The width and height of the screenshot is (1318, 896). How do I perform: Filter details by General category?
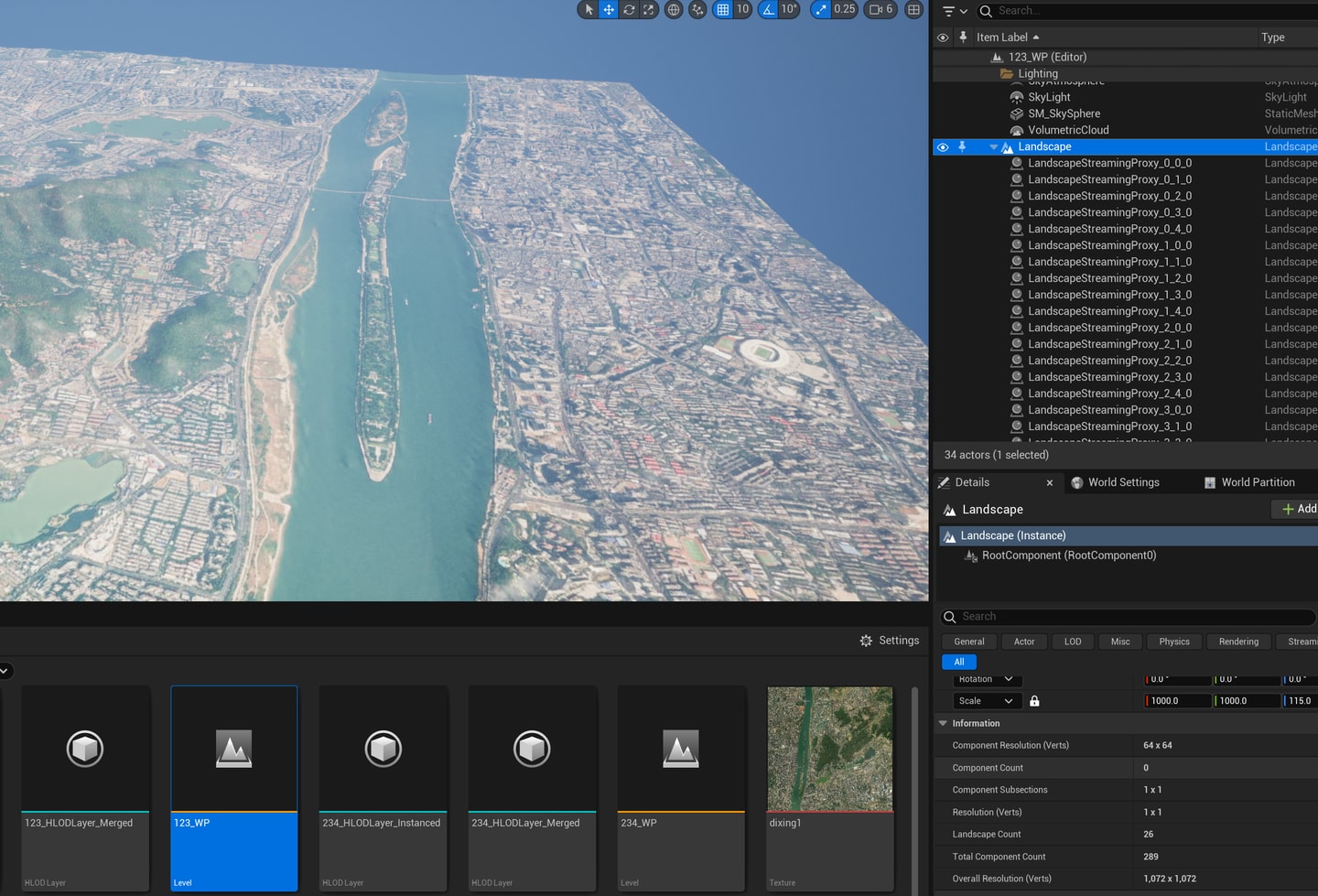click(969, 642)
